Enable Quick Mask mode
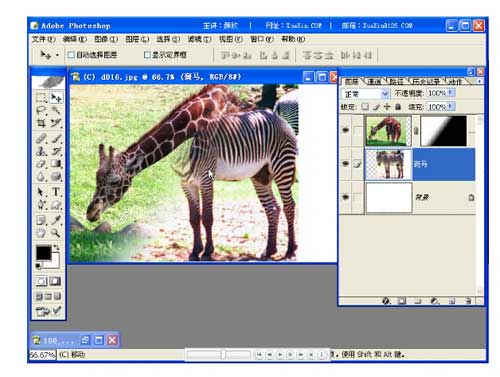 pyautogui.click(x=56, y=281)
